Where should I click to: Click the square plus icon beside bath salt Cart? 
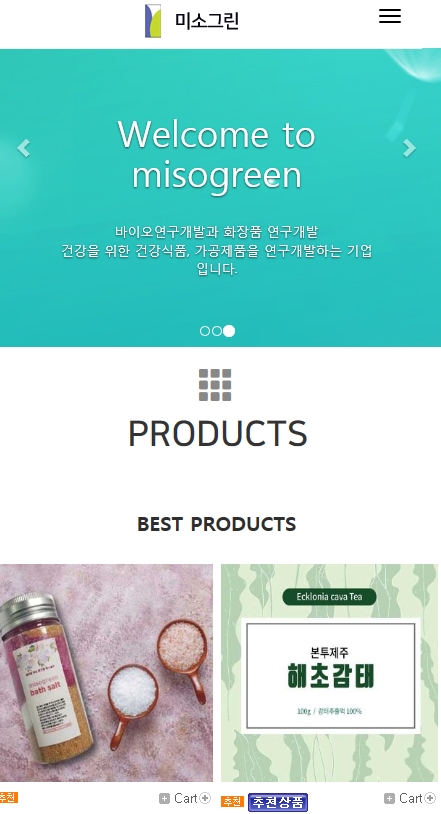pyautogui.click(x=164, y=798)
